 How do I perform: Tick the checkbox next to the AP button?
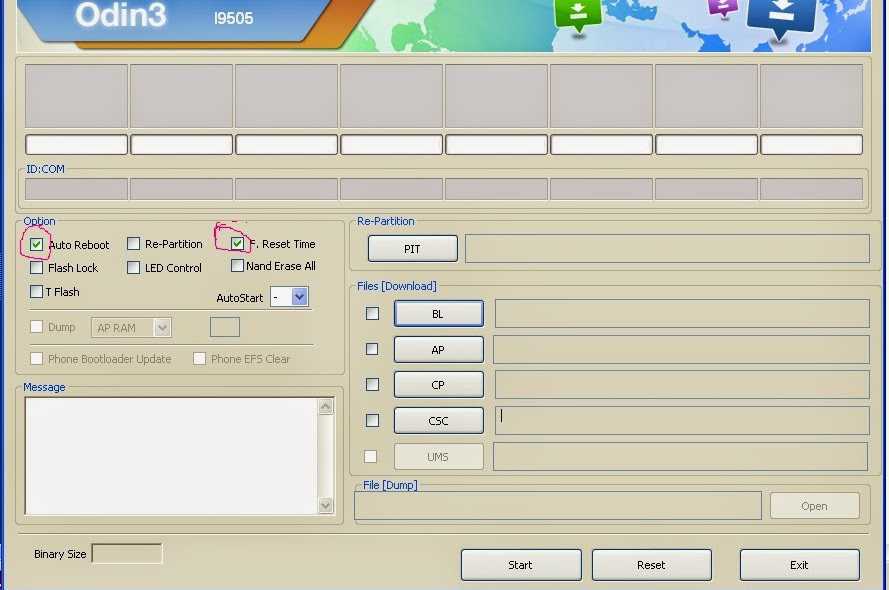point(372,349)
